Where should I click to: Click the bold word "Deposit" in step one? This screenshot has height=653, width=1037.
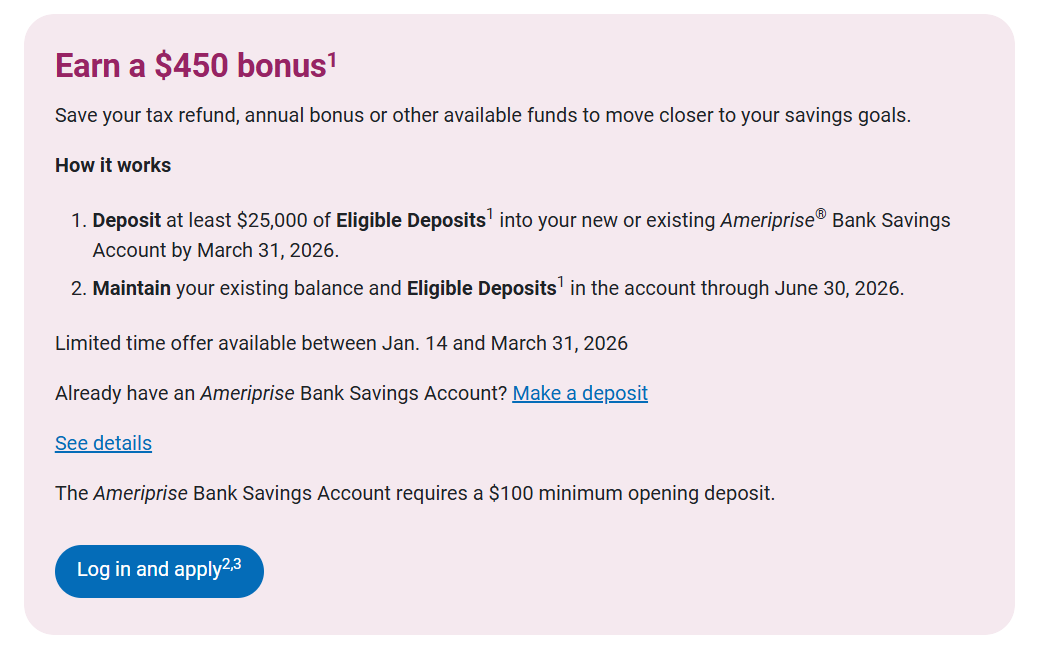pyautogui.click(x=127, y=220)
